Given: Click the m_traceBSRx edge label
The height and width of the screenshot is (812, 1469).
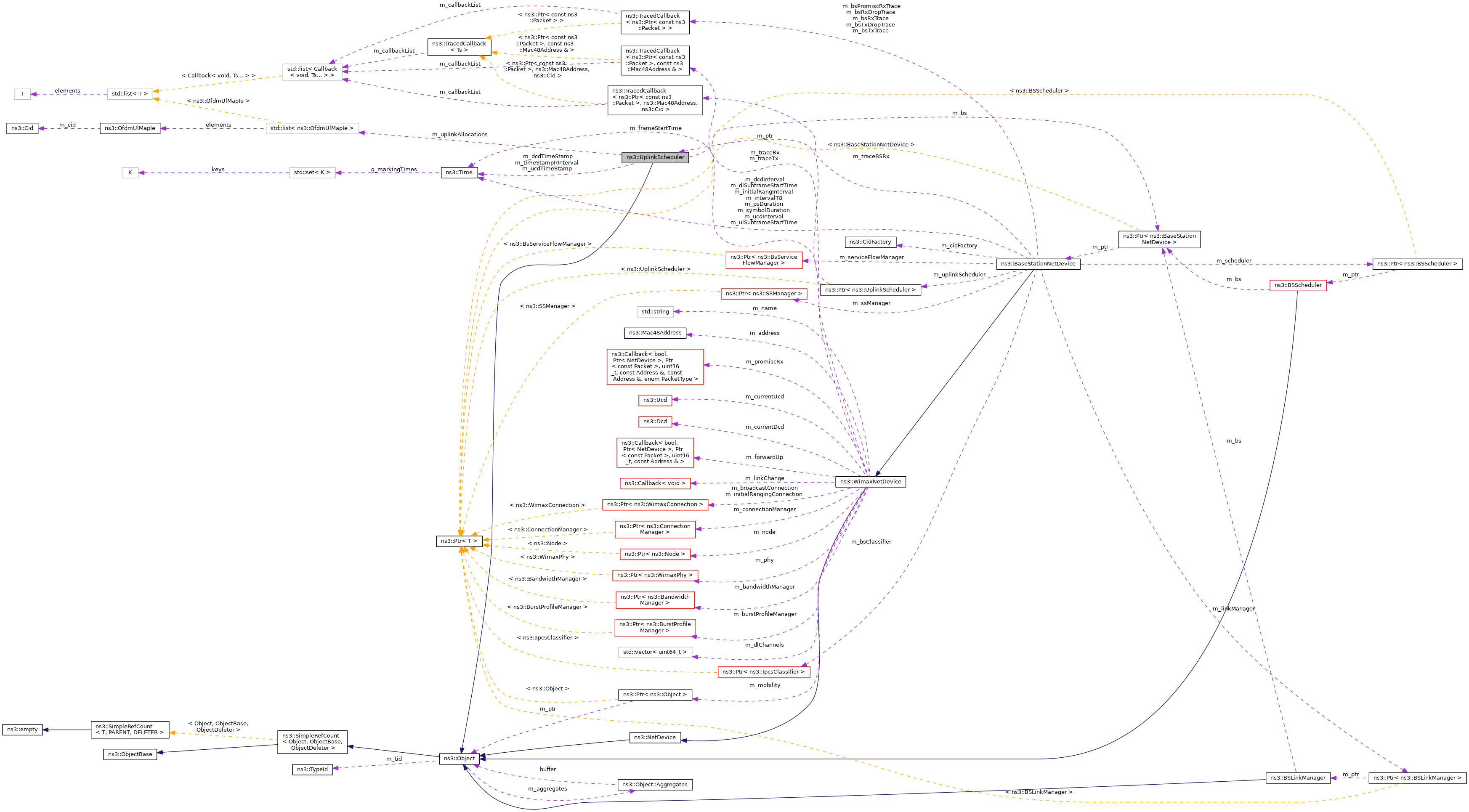Looking at the screenshot, I should (871, 157).
